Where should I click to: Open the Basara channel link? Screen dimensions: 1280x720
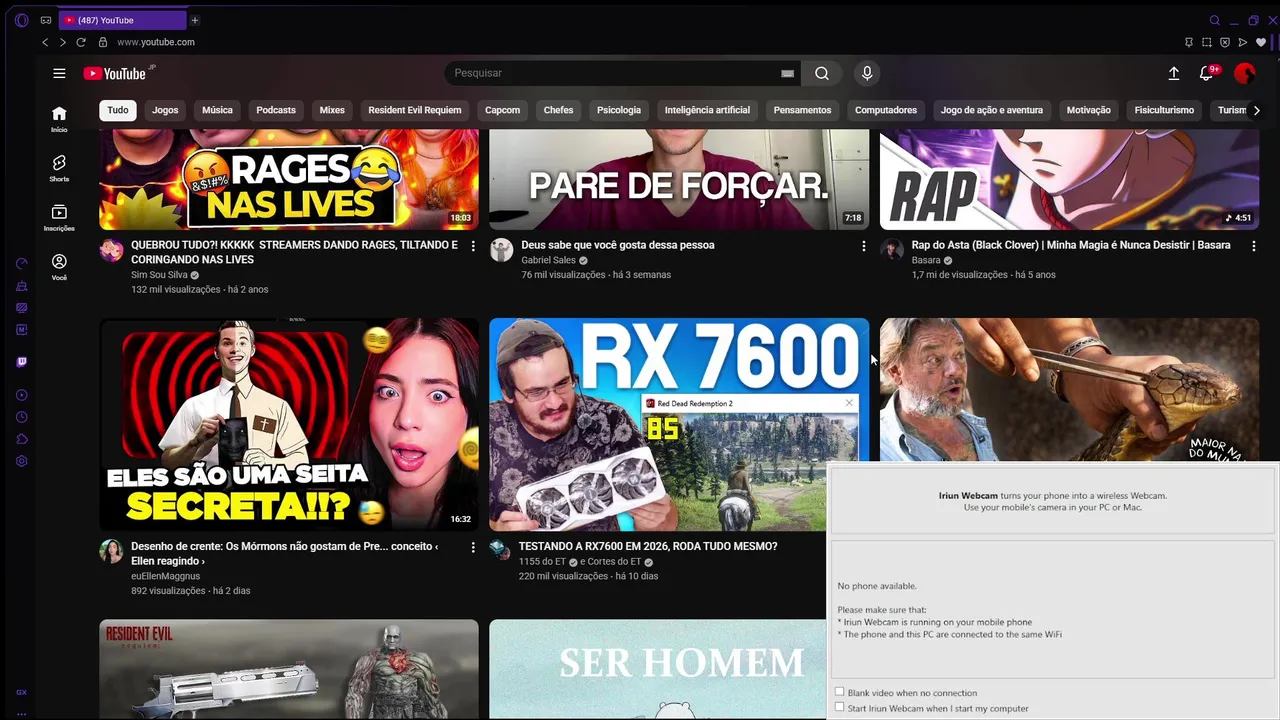(x=926, y=260)
